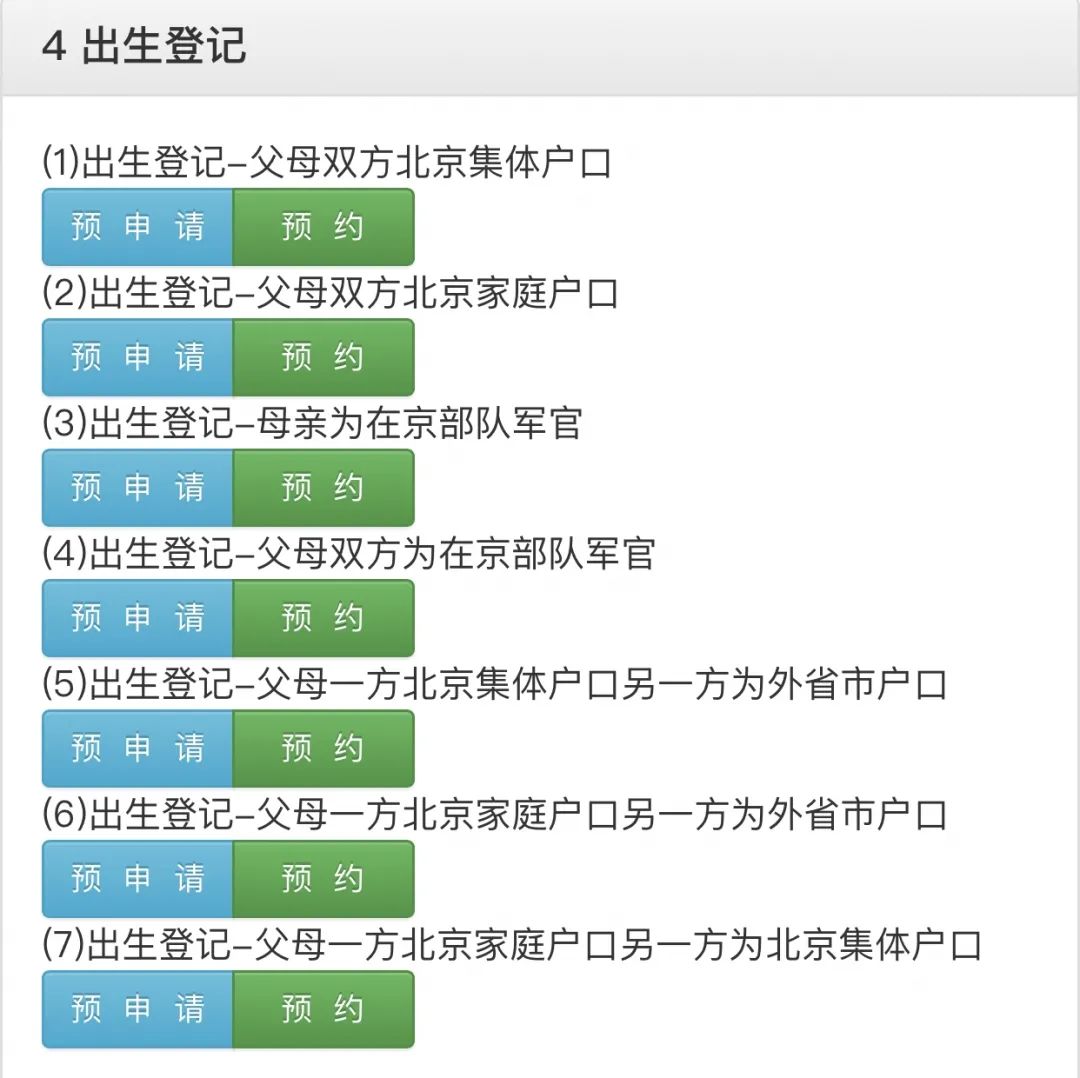Select text (3)出生登记–母亲为在京部队军官

click(x=312, y=424)
